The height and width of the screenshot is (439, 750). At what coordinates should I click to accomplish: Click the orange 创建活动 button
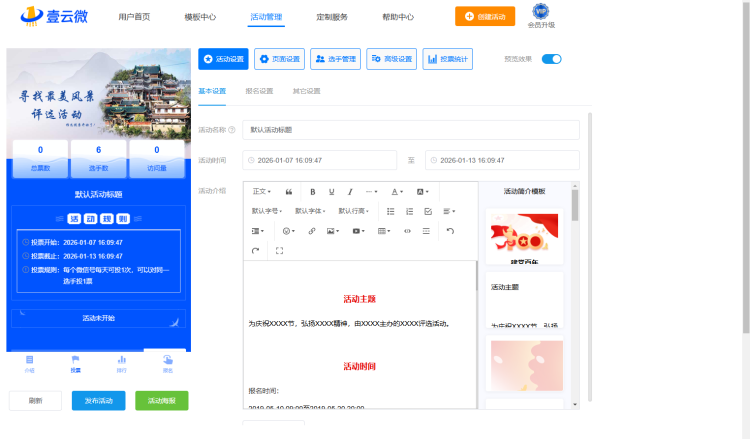[478, 17]
